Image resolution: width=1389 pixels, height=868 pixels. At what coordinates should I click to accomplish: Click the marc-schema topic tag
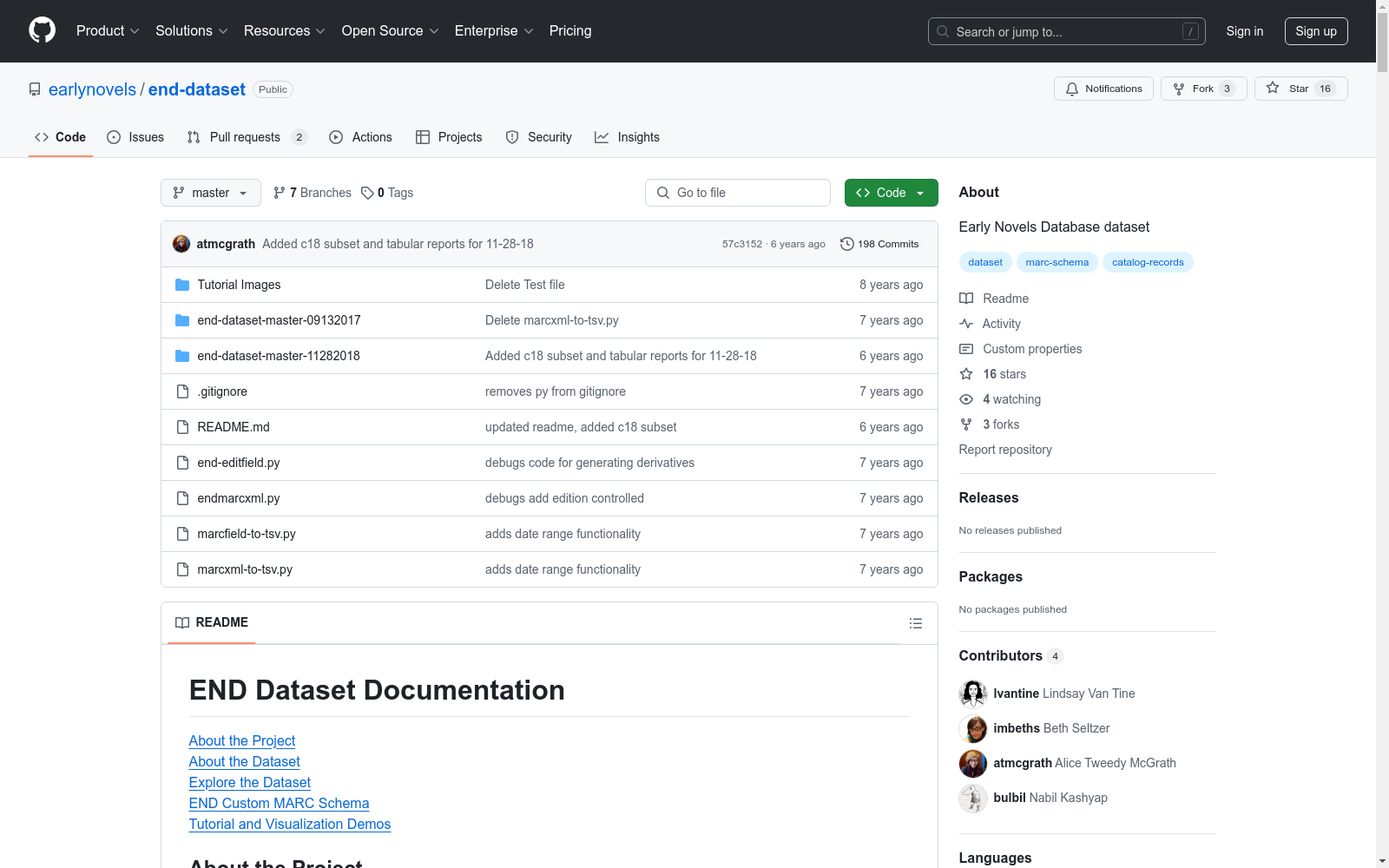pyautogui.click(x=1057, y=262)
